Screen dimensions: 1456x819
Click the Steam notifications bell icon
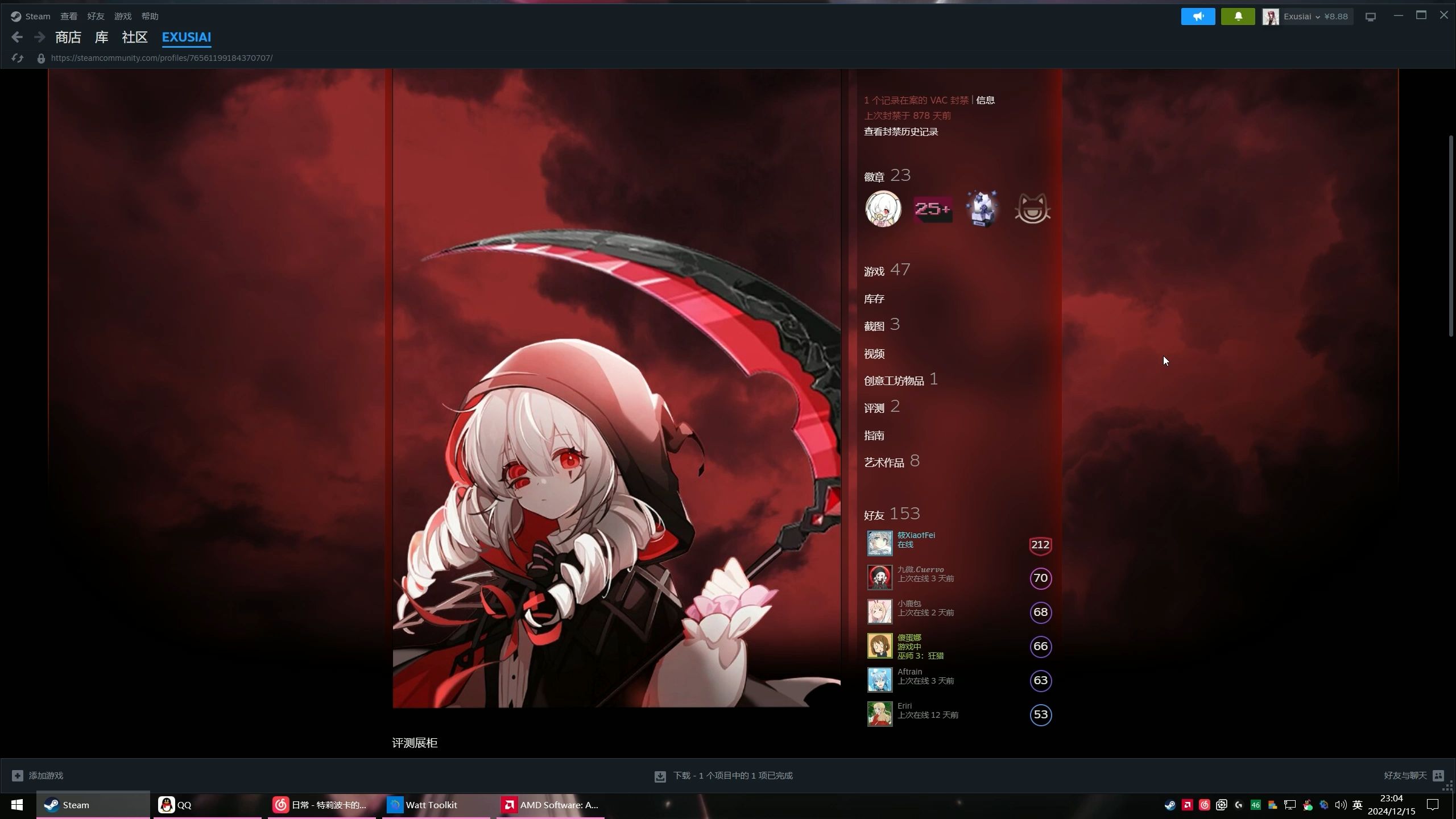(1238, 15)
